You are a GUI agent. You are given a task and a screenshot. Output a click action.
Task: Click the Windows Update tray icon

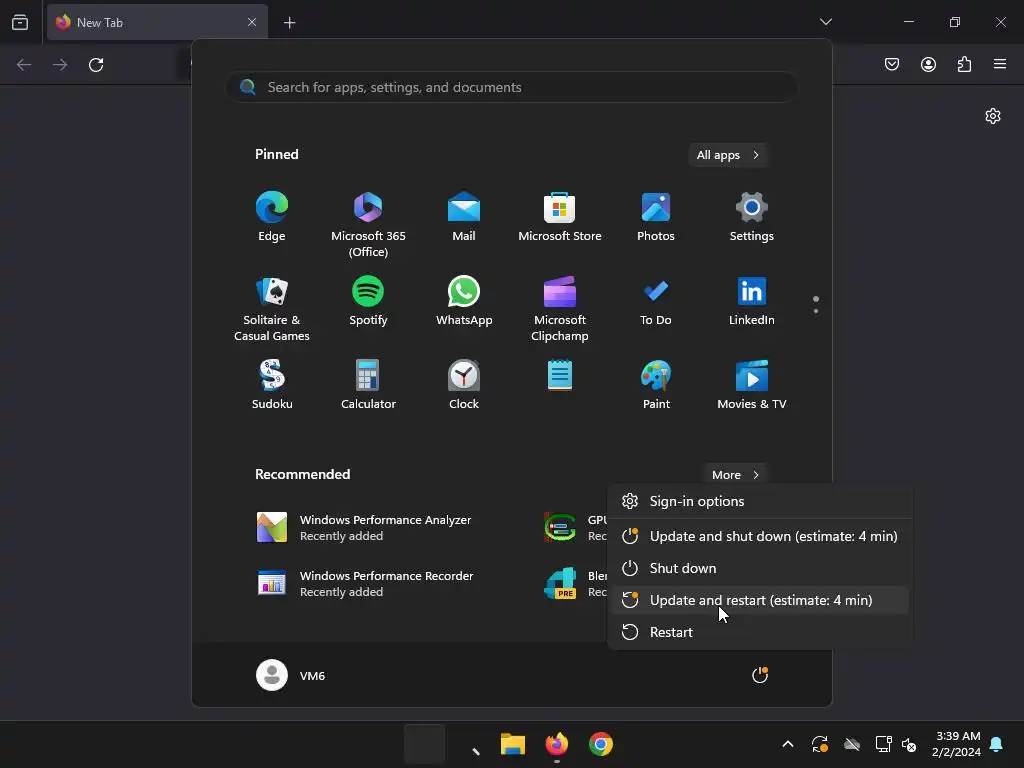[820, 744]
